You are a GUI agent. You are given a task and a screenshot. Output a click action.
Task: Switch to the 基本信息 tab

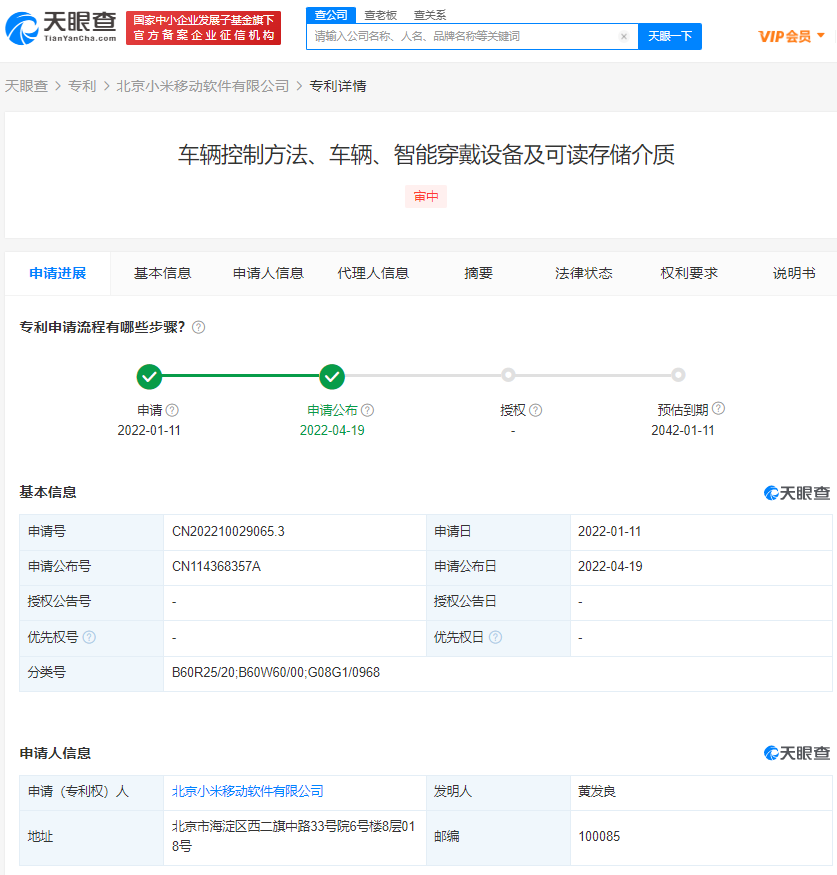click(162, 273)
